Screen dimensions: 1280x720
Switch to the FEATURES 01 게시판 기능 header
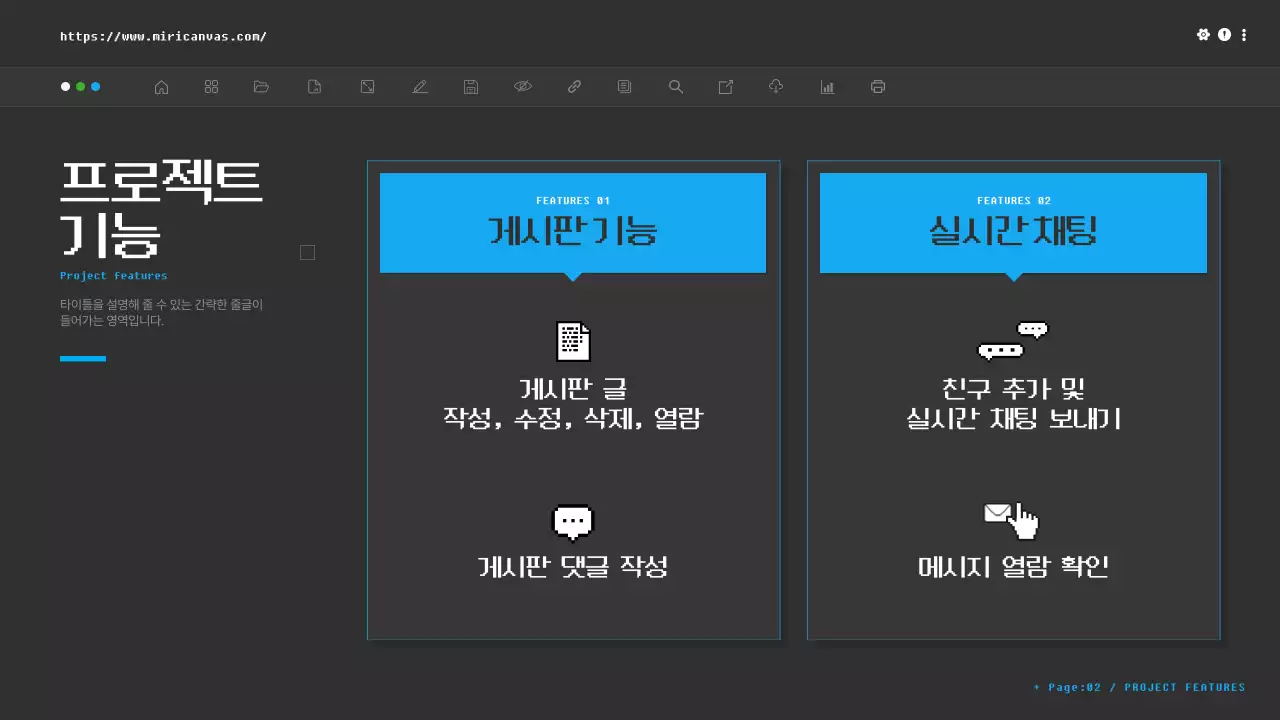pos(573,222)
